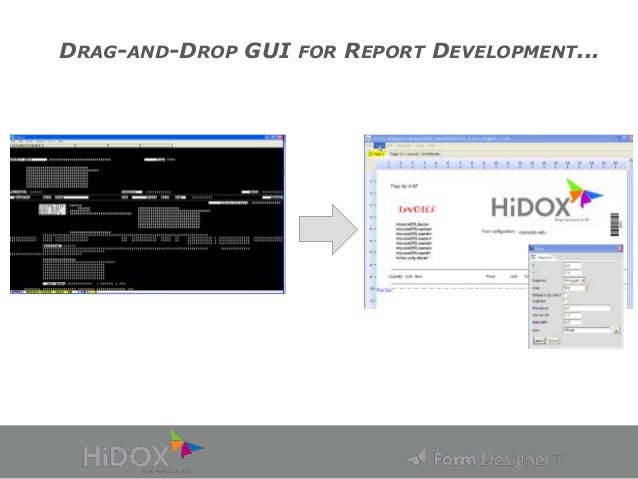The image size is (638, 479).
Task: Select the HiDOX logo image on canvas
Action: pos(546,200)
